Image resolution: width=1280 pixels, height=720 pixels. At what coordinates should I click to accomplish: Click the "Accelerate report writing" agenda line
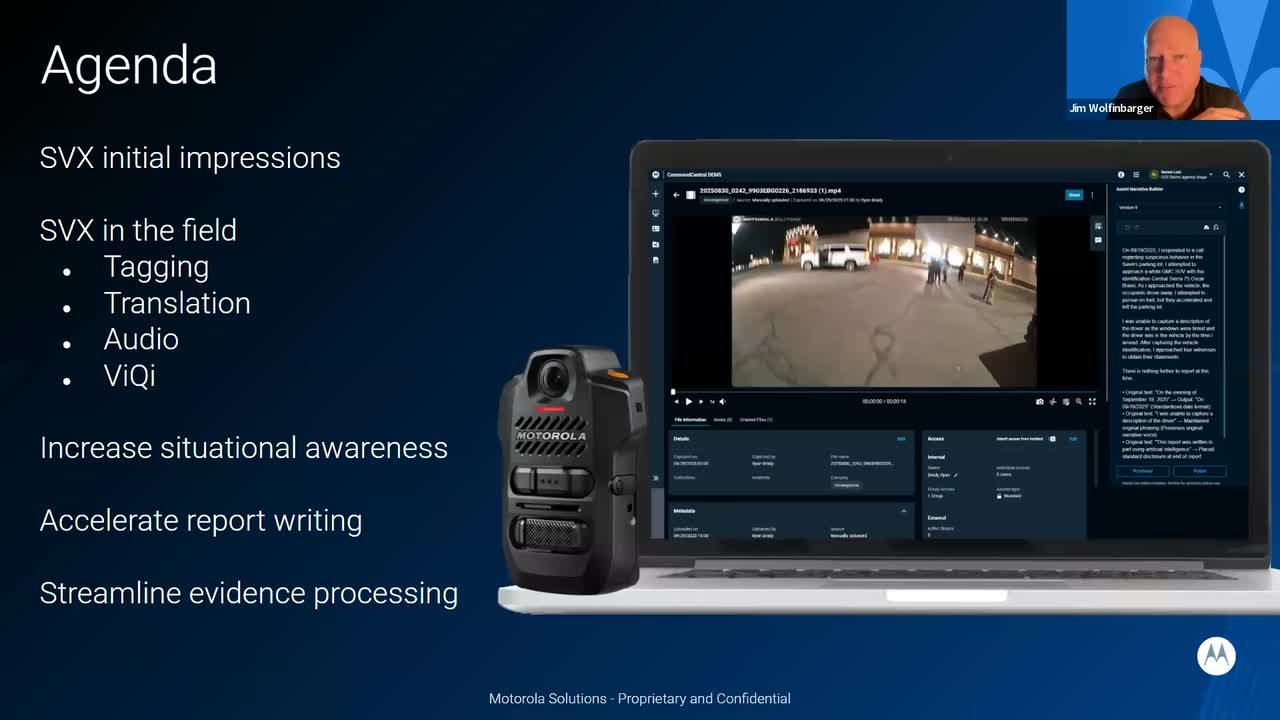[201, 521]
